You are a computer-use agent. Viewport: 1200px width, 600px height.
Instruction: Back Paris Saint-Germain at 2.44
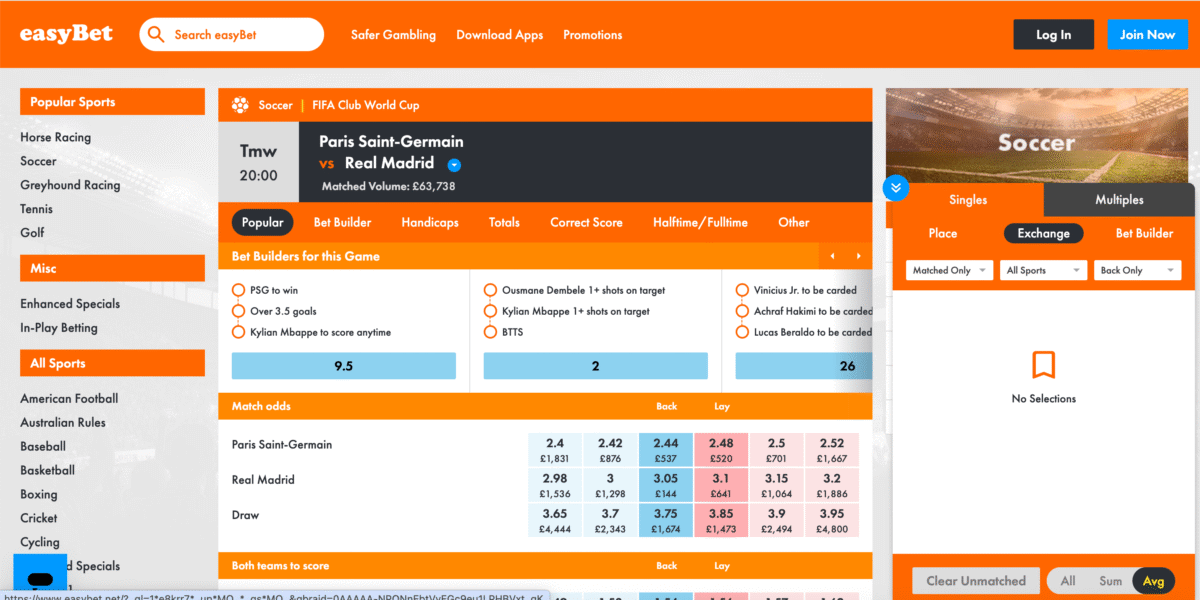point(666,450)
